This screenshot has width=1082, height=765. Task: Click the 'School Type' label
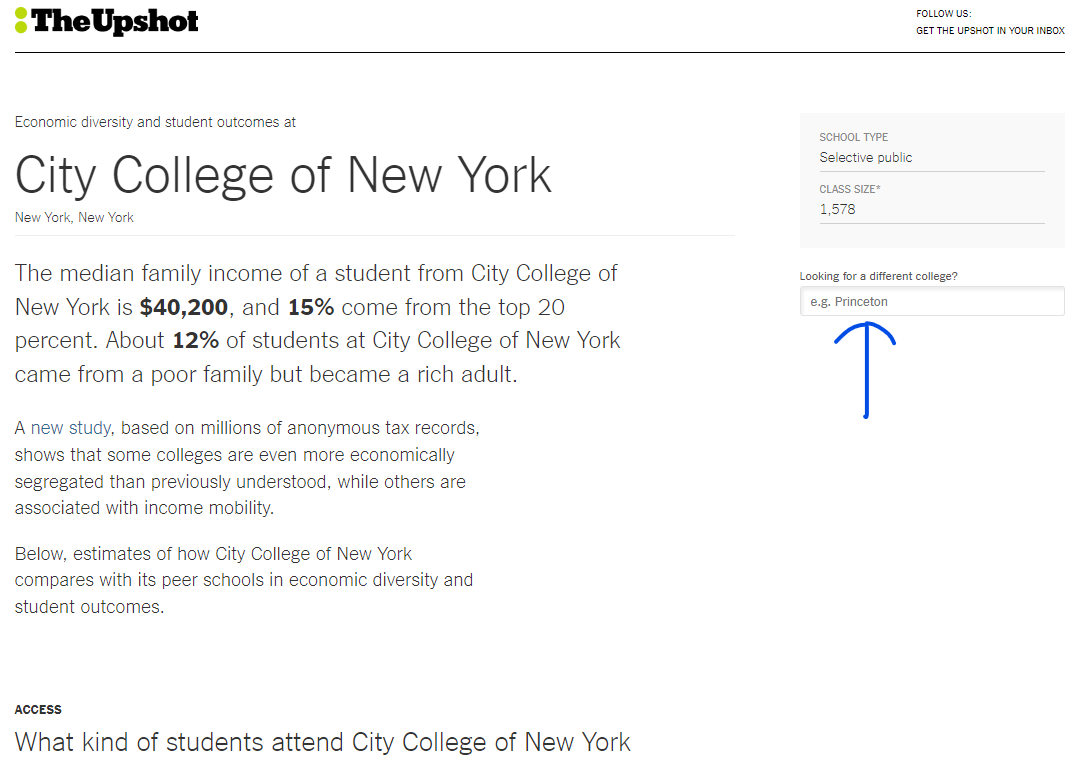[853, 137]
